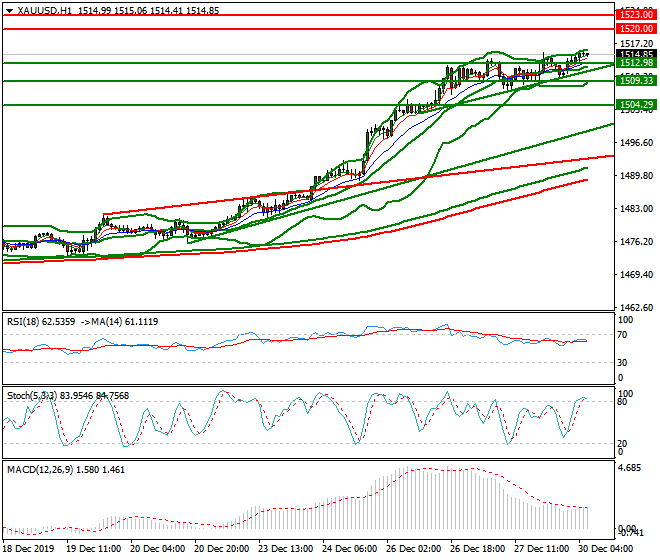Select the 26 Dec 02:00 time label
Image resolution: width=660 pixels, height=560 pixels.
pyautogui.click(x=413, y=549)
